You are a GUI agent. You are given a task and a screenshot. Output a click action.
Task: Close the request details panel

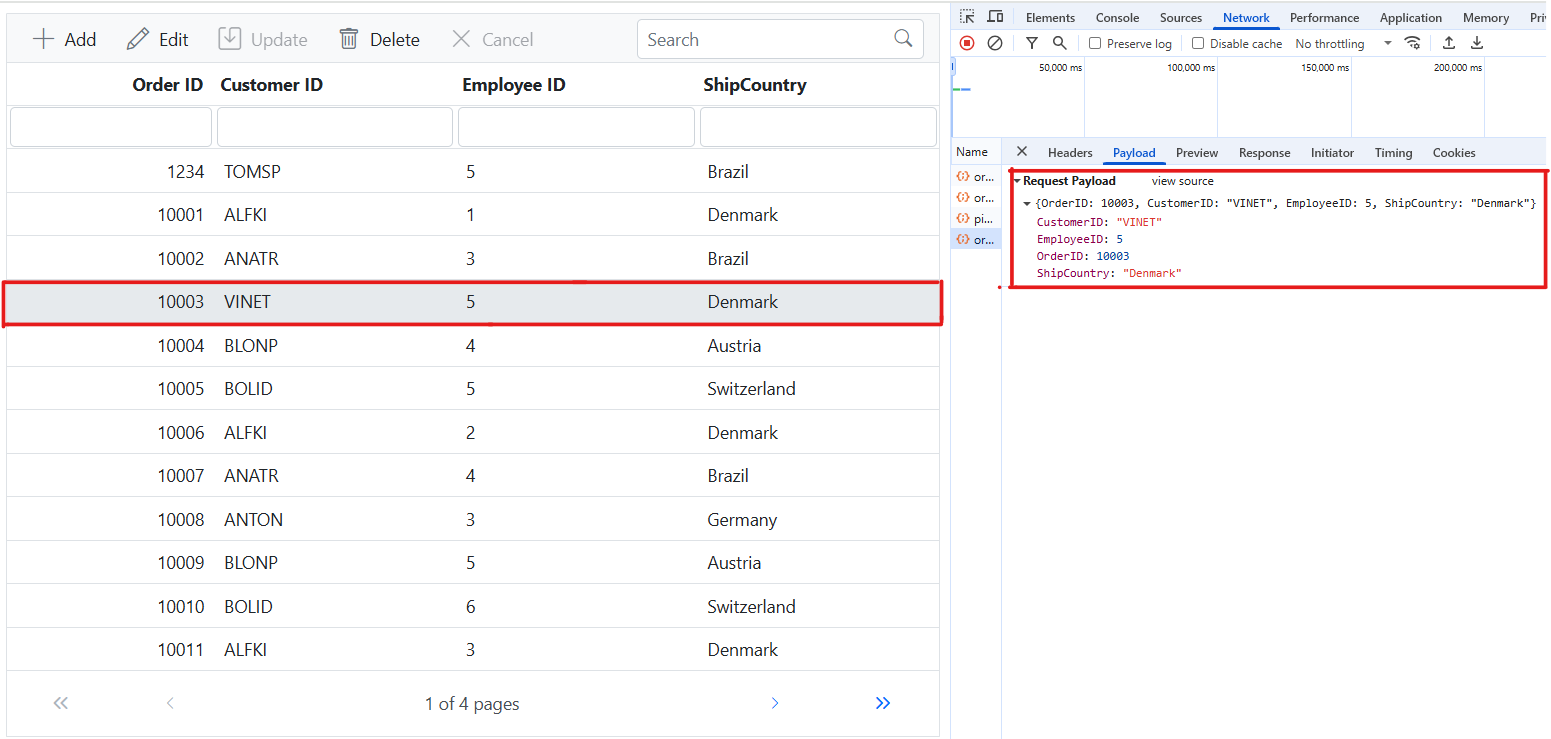[x=1021, y=152]
